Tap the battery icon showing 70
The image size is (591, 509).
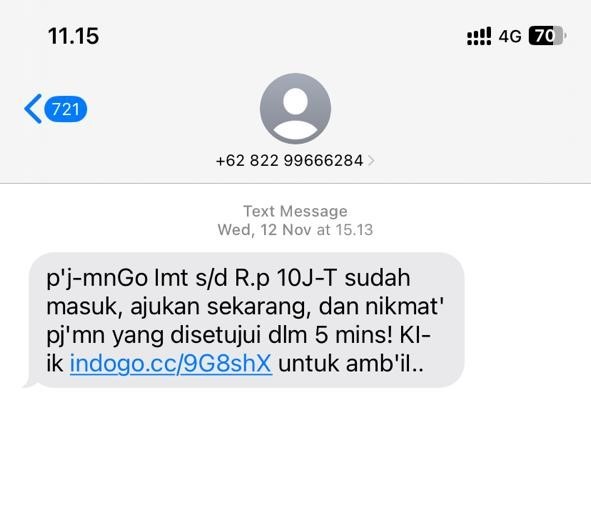tap(547, 36)
